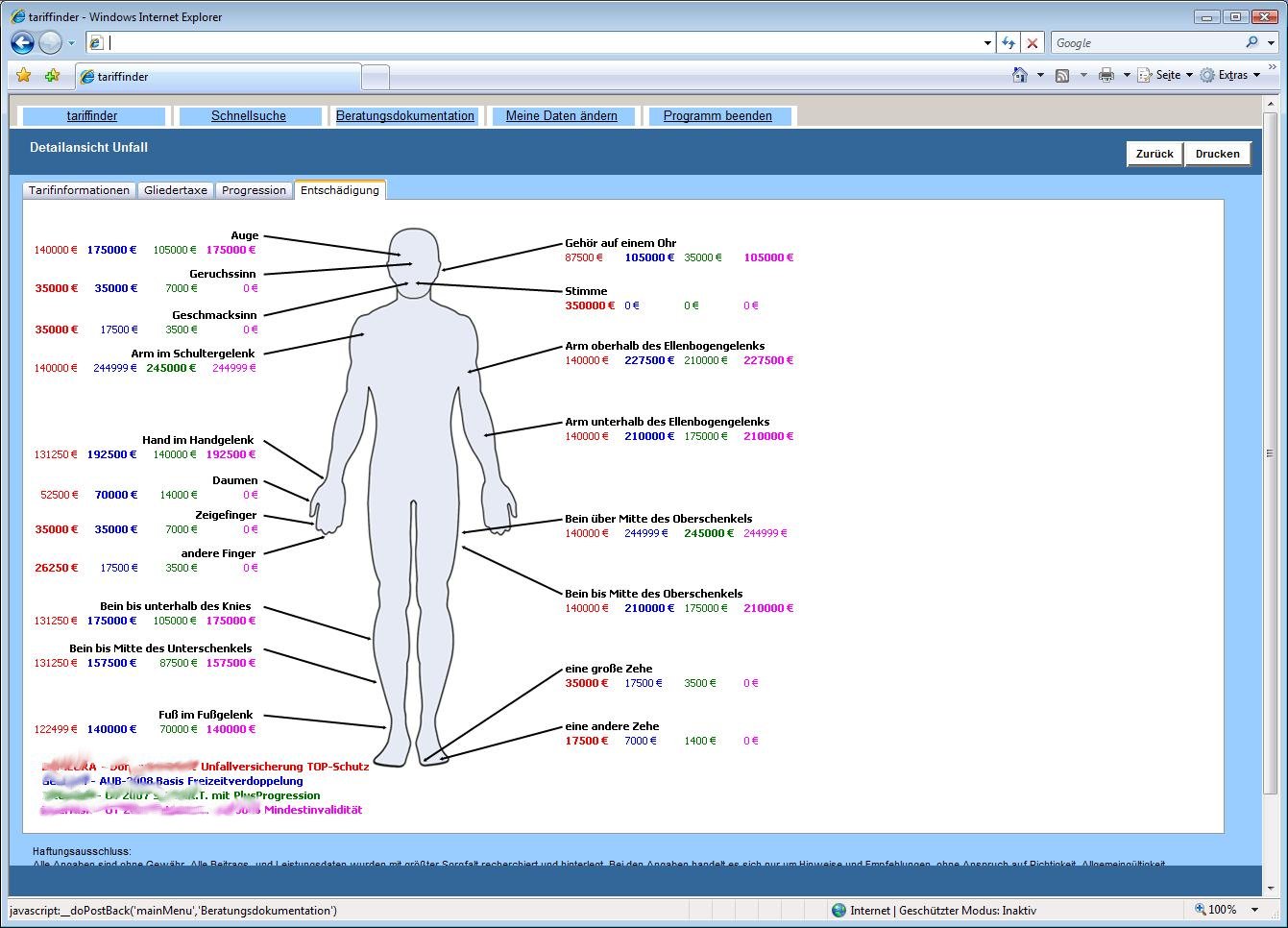Click the andere Finger label
Viewport: 1288px width, 928px height.
218,553
